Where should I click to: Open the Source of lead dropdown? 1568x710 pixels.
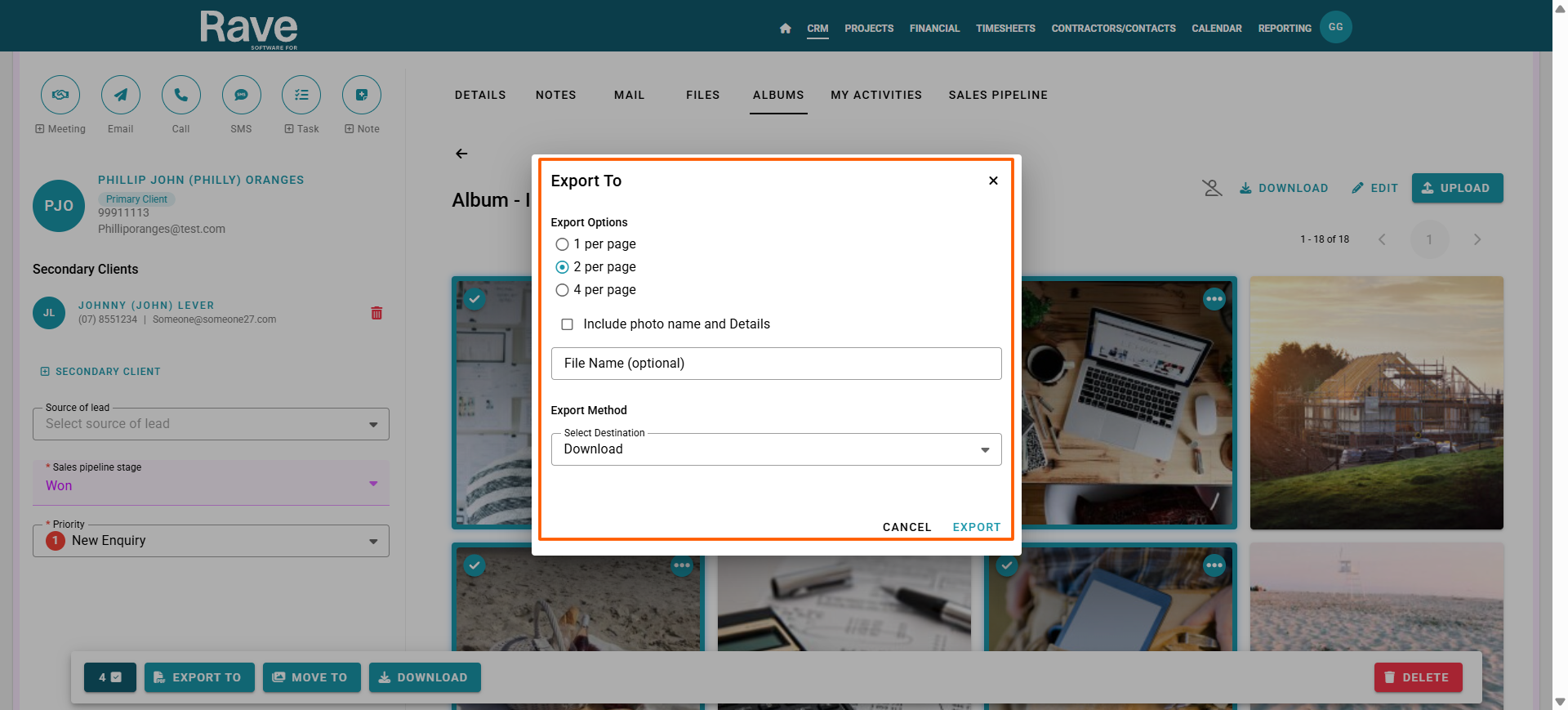coord(211,424)
